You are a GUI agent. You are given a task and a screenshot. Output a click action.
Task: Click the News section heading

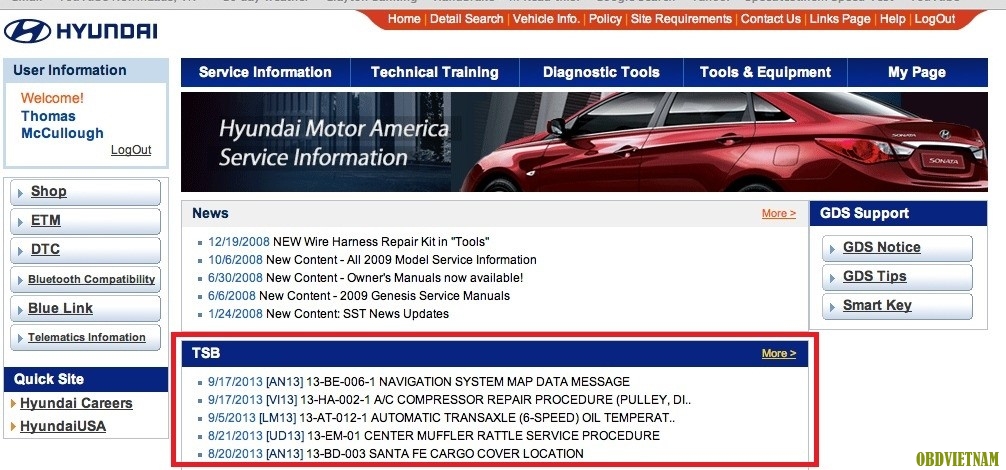pyautogui.click(x=210, y=214)
